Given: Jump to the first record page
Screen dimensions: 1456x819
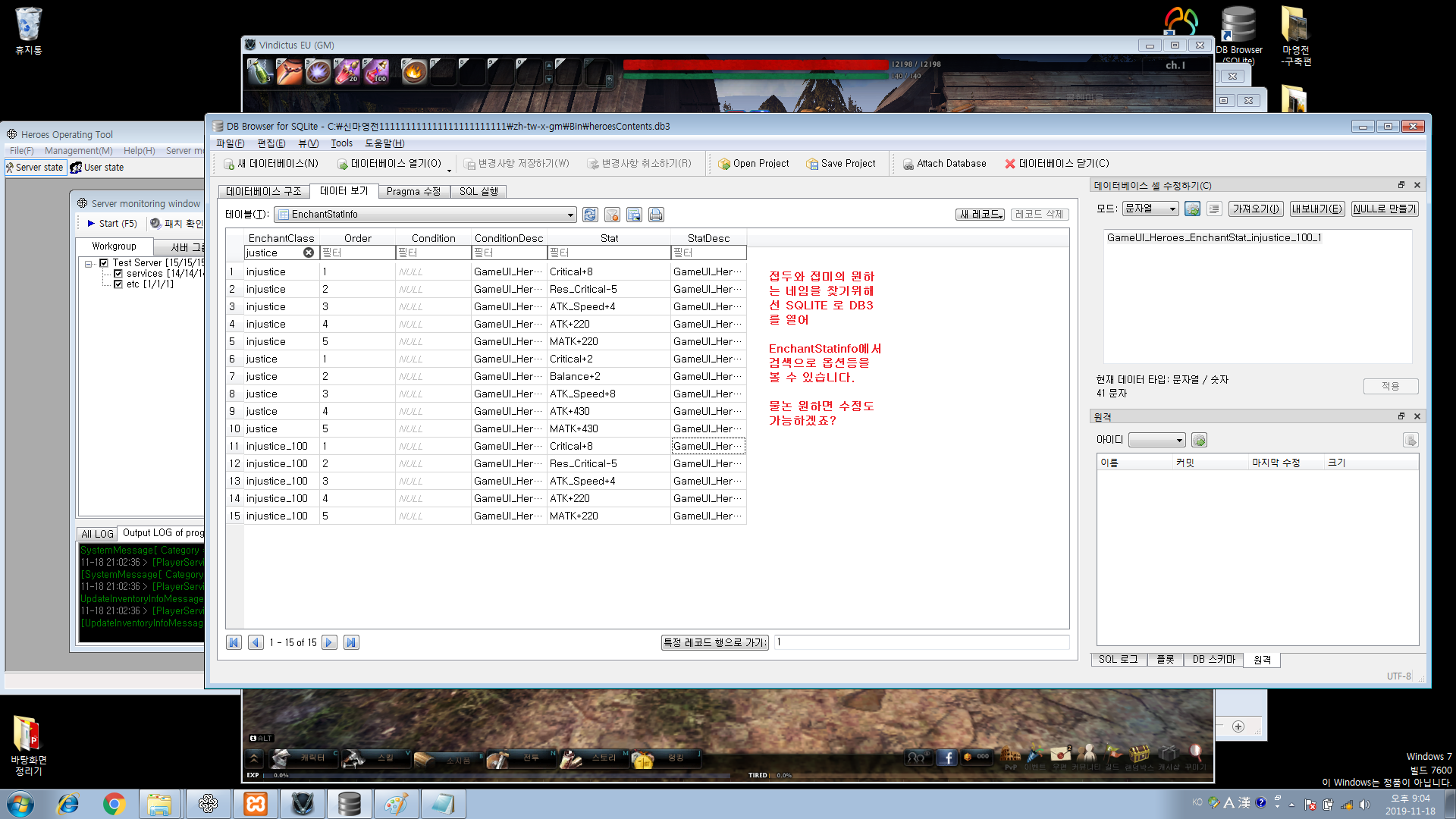Looking at the screenshot, I should coord(234,642).
